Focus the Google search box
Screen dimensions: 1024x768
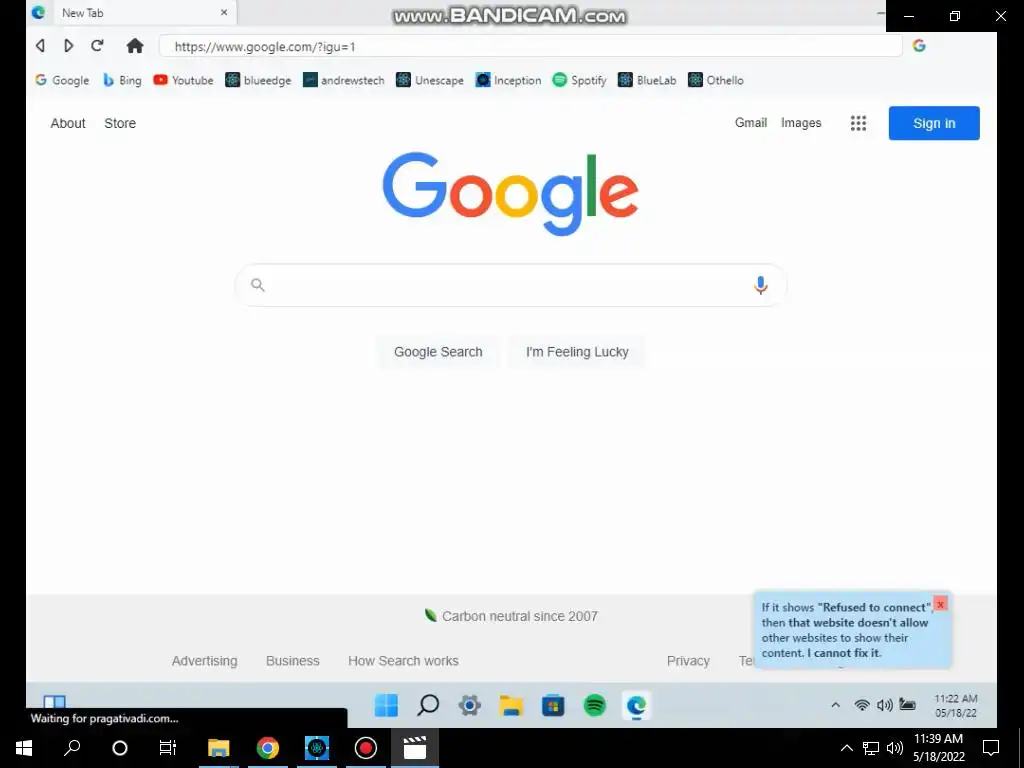511,285
